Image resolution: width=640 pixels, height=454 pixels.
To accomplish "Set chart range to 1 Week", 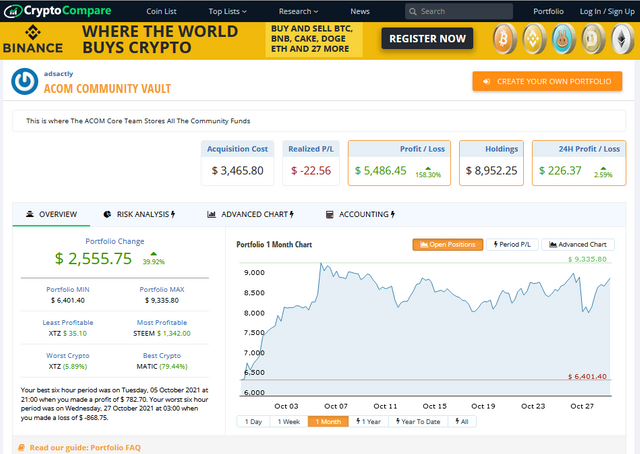I will (289, 421).
